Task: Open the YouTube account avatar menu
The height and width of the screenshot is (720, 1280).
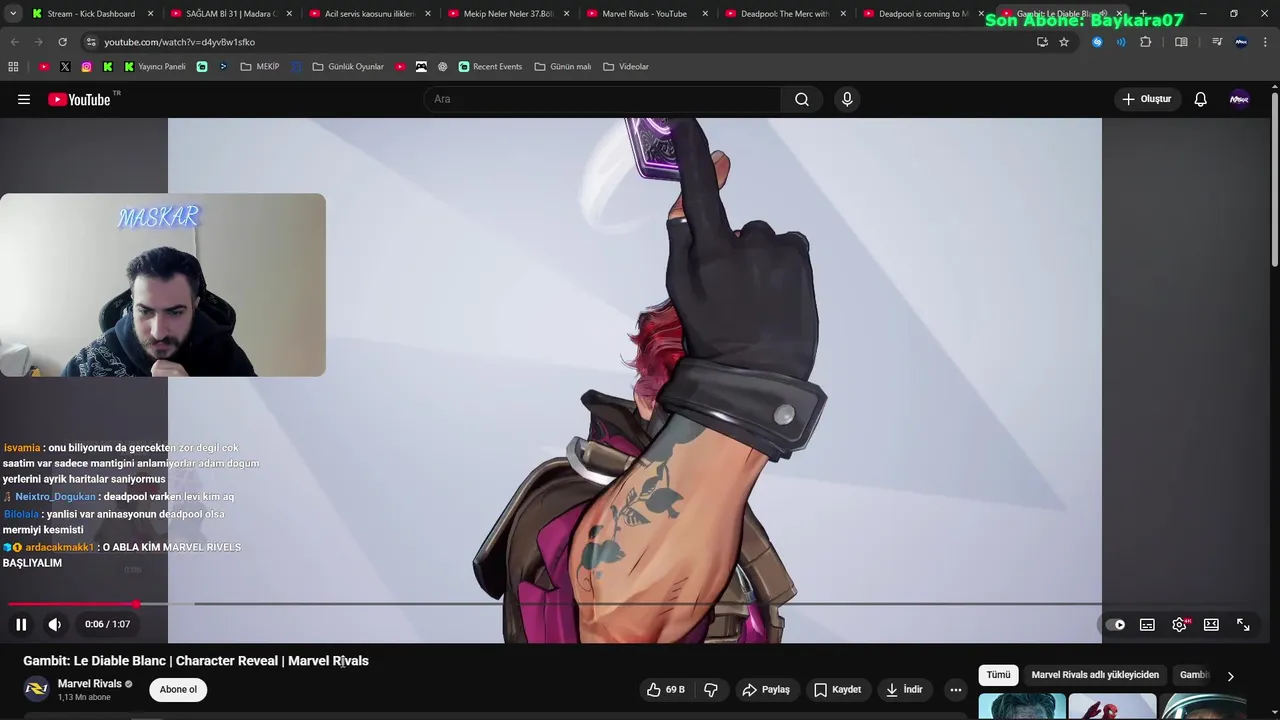Action: (1239, 99)
